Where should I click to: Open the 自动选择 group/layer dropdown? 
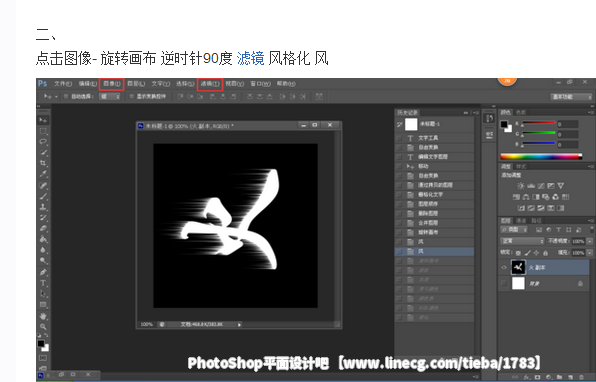[109, 97]
